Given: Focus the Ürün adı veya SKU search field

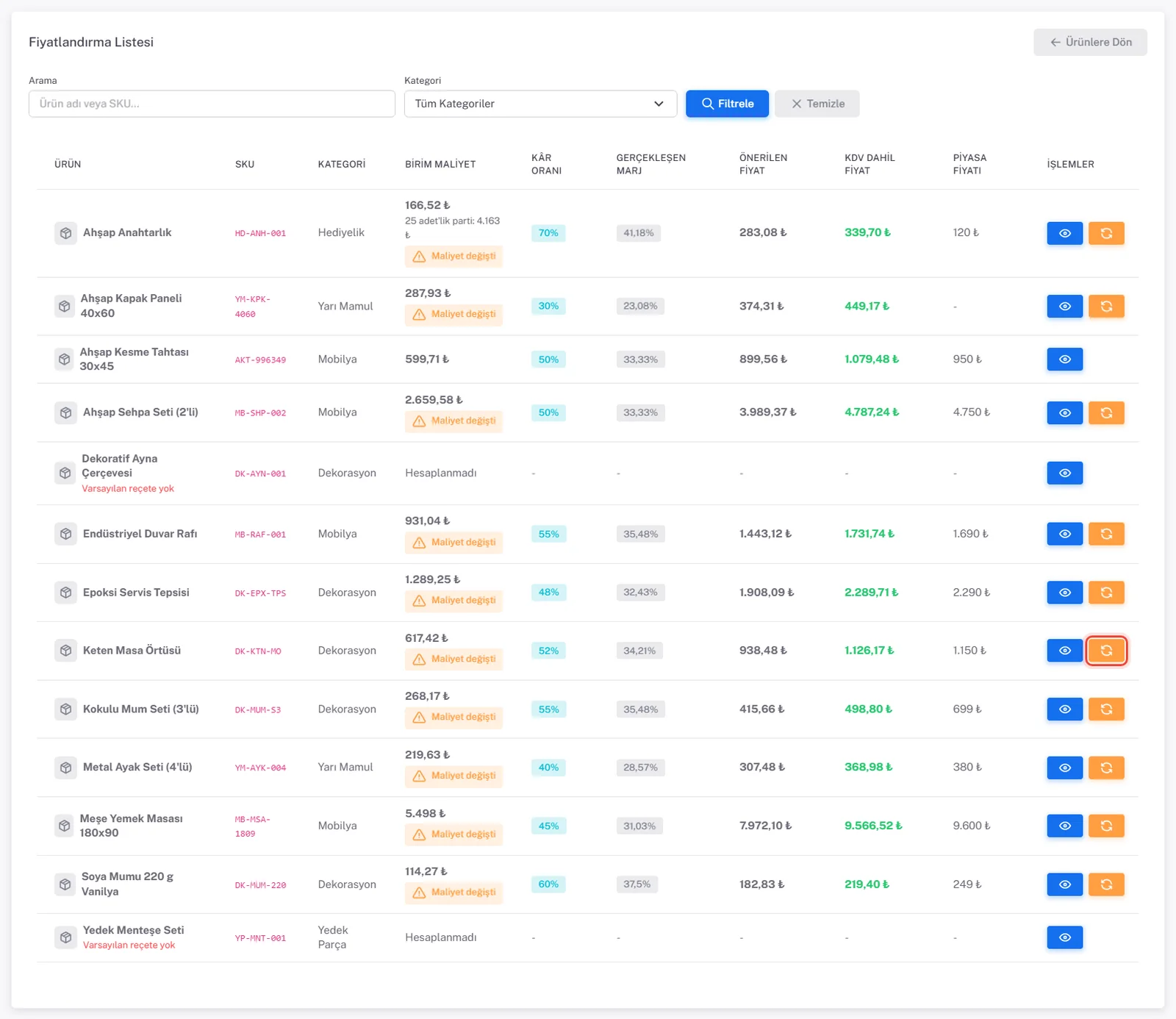Looking at the screenshot, I should 212,104.
